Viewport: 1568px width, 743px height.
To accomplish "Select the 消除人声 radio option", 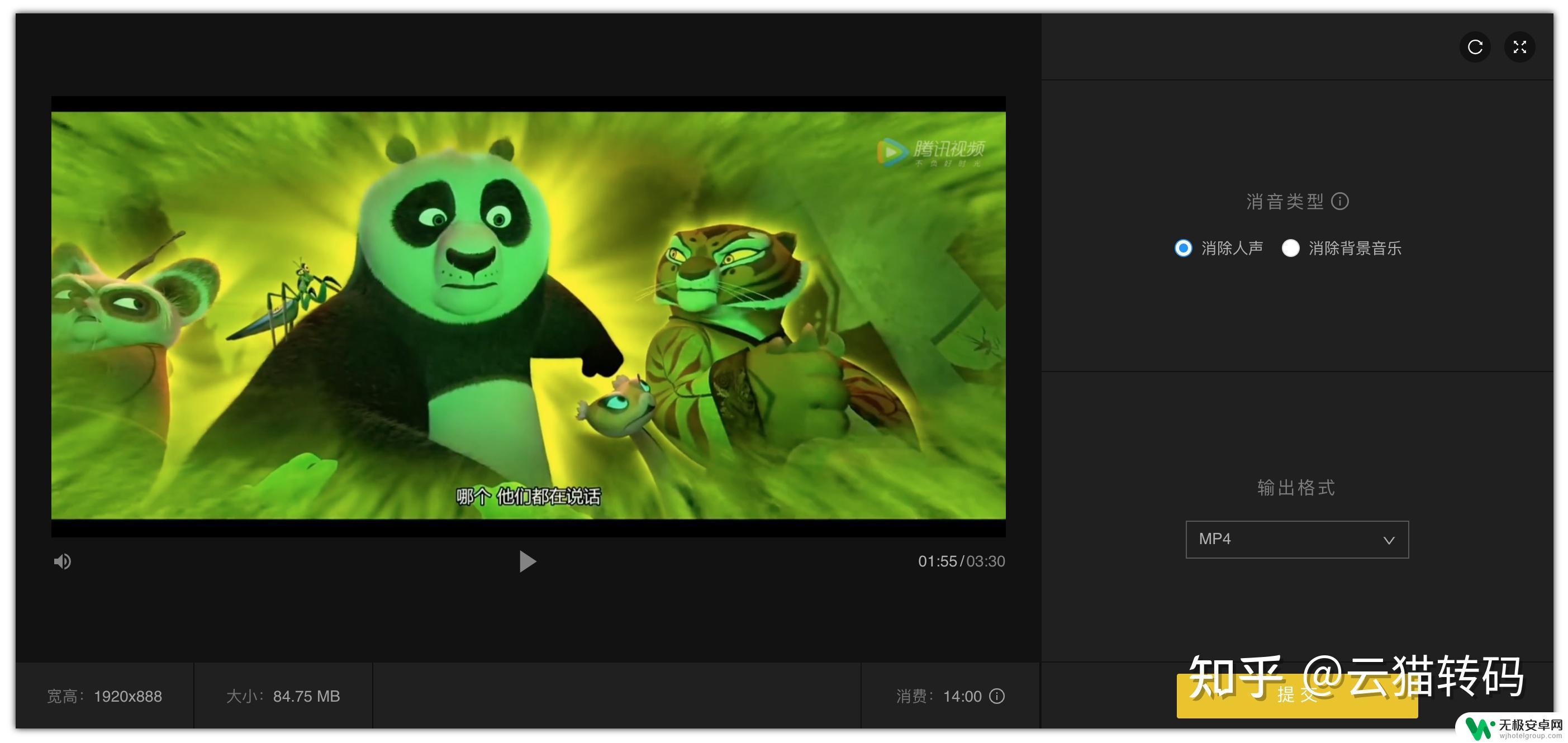I will click(1182, 247).
